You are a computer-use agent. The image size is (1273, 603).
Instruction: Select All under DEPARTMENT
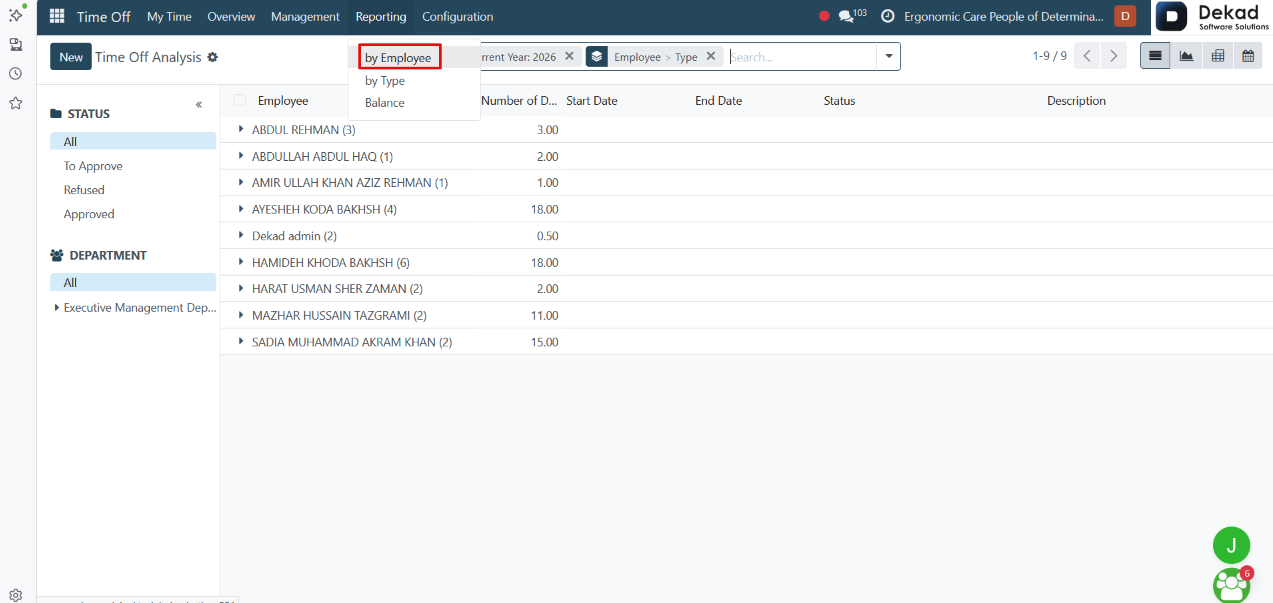(x=133, y=283)
